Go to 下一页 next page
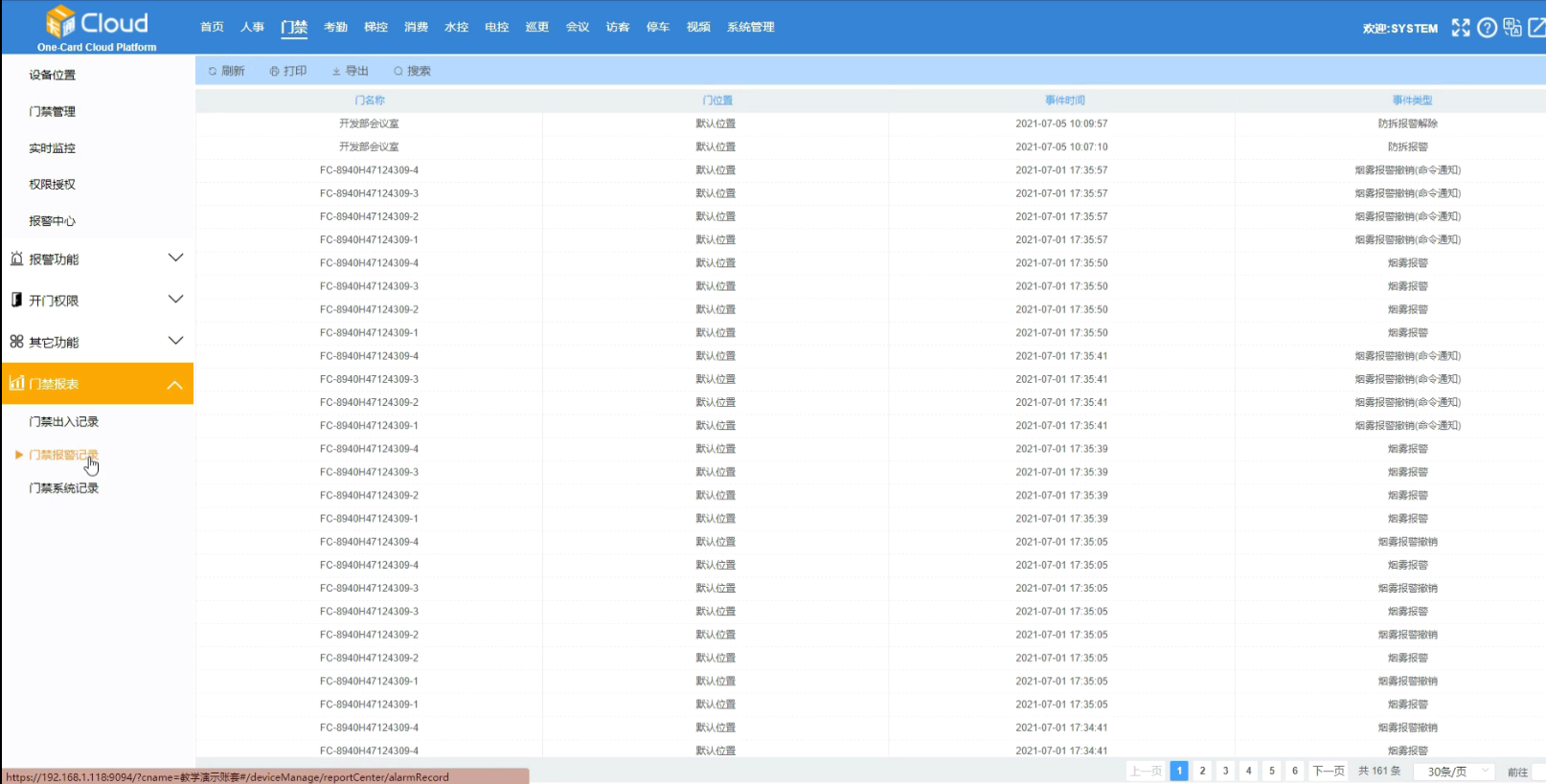The width and height of the screenshot is (1546, 784). pos(1328,772)
